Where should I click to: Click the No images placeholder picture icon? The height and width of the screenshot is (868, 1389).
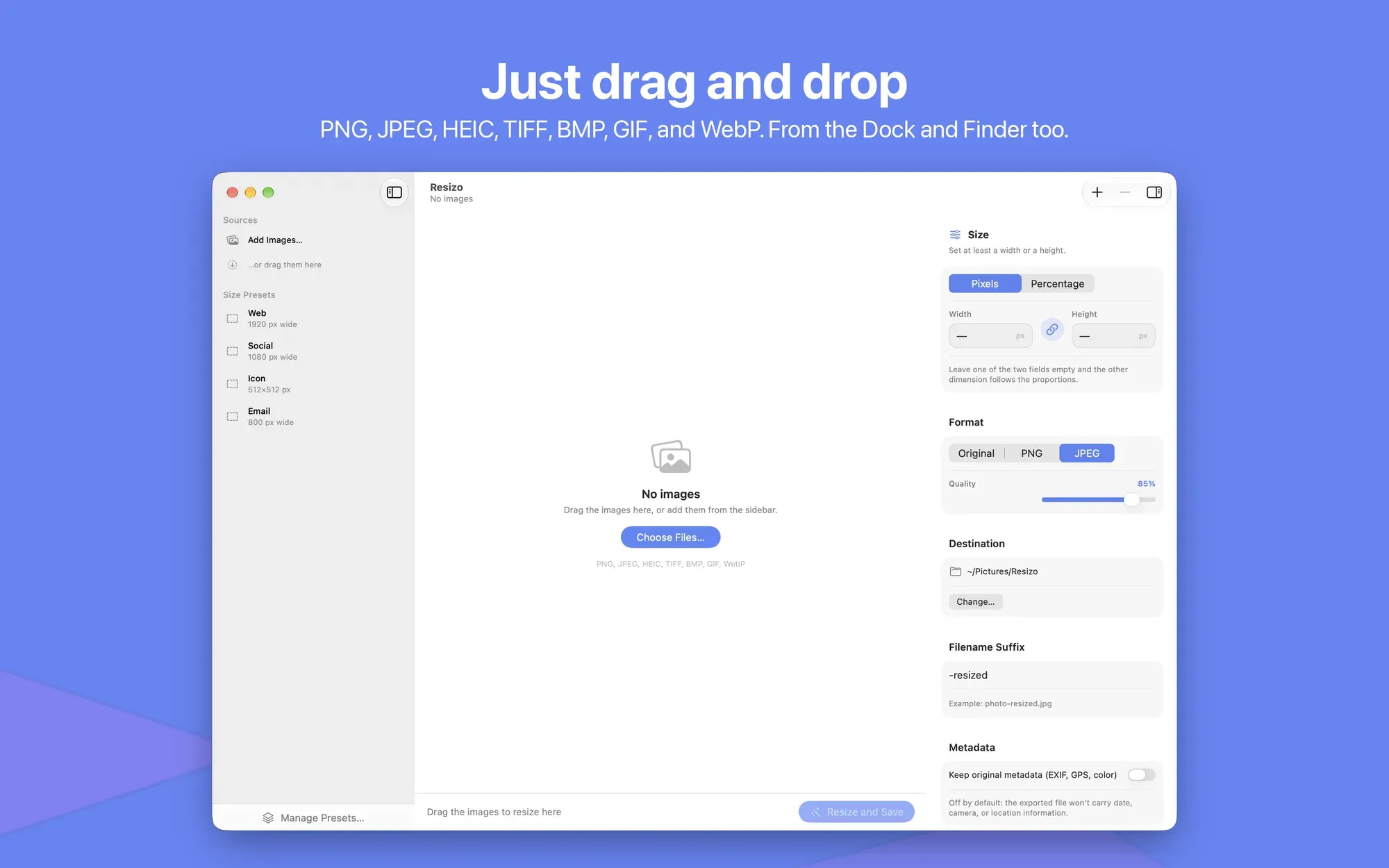point(671,457)
